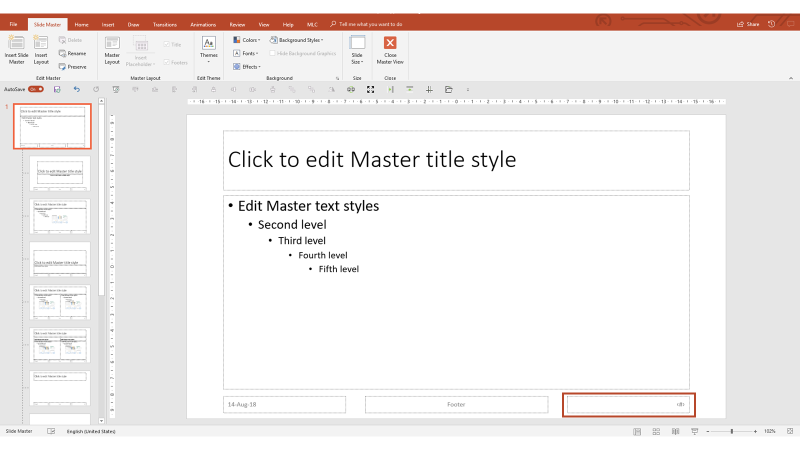Click the Share button

[x=748, y=24]
